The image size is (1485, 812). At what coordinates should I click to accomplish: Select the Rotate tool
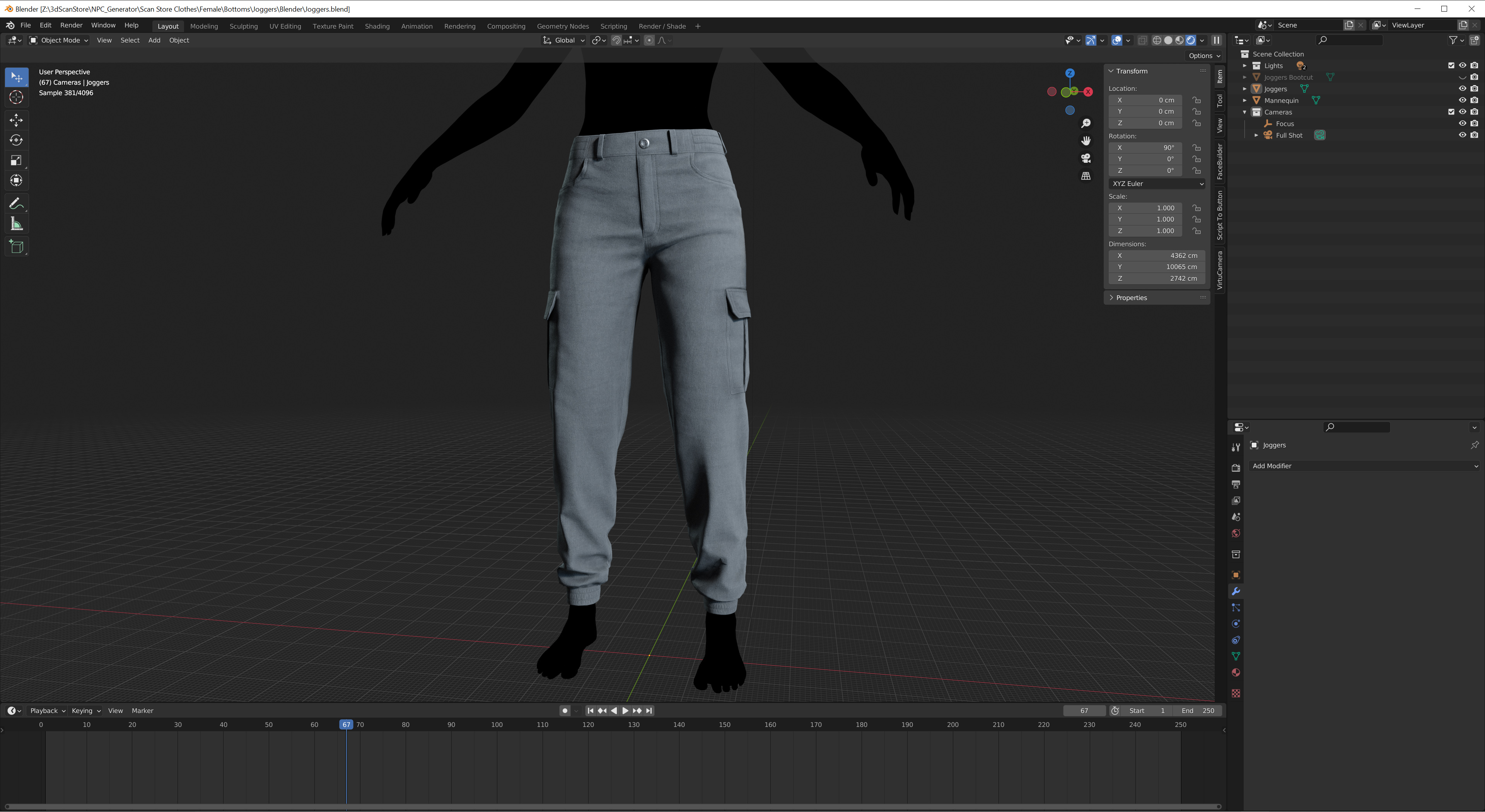point(16,140)
